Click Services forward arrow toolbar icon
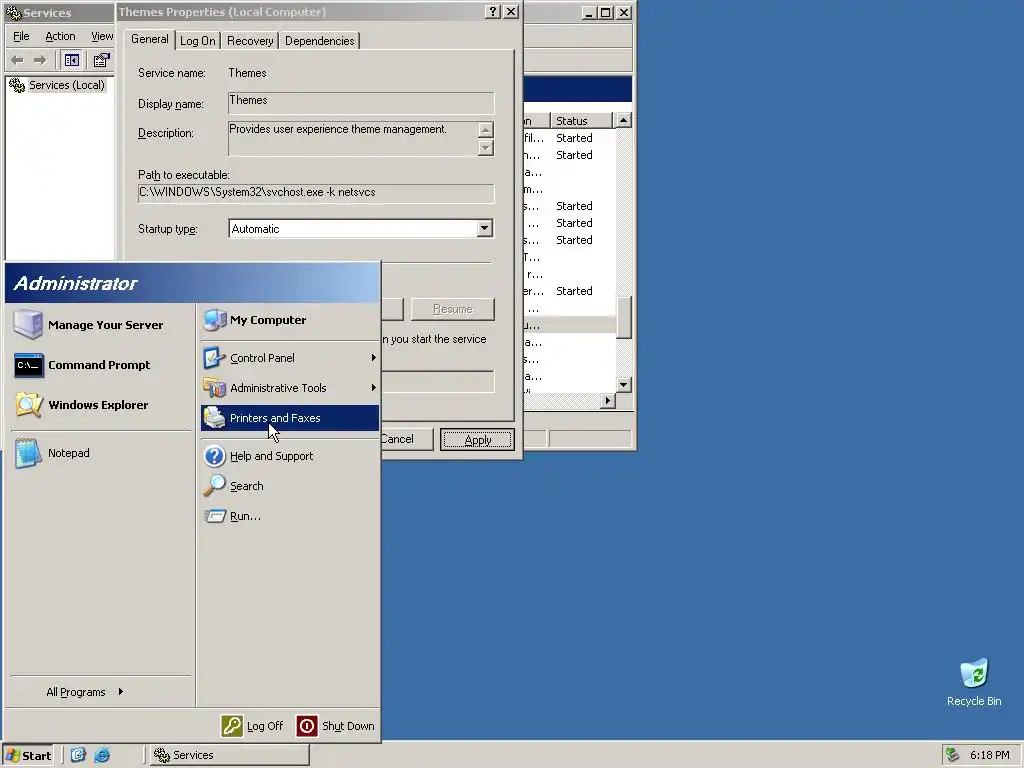Image resolution: width=1024 pixels, height=768 pixels. 40,60
